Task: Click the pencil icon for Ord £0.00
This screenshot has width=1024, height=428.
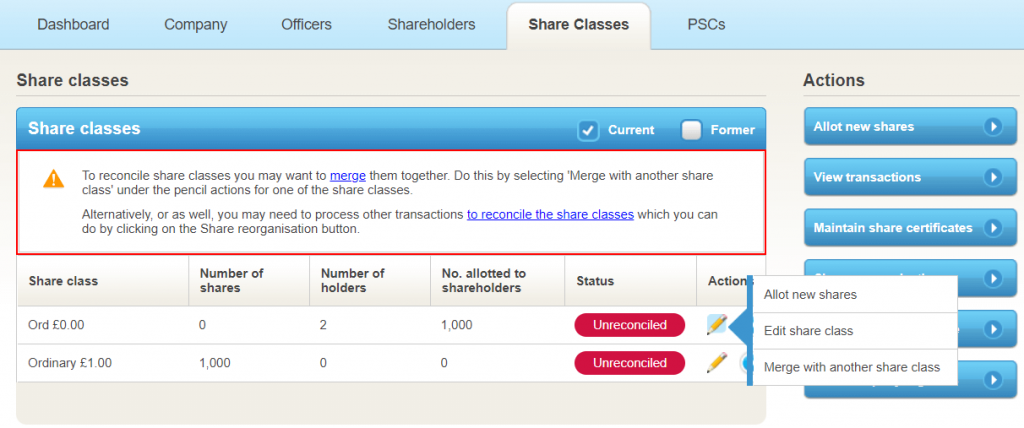Action: [x=717, y=325]
